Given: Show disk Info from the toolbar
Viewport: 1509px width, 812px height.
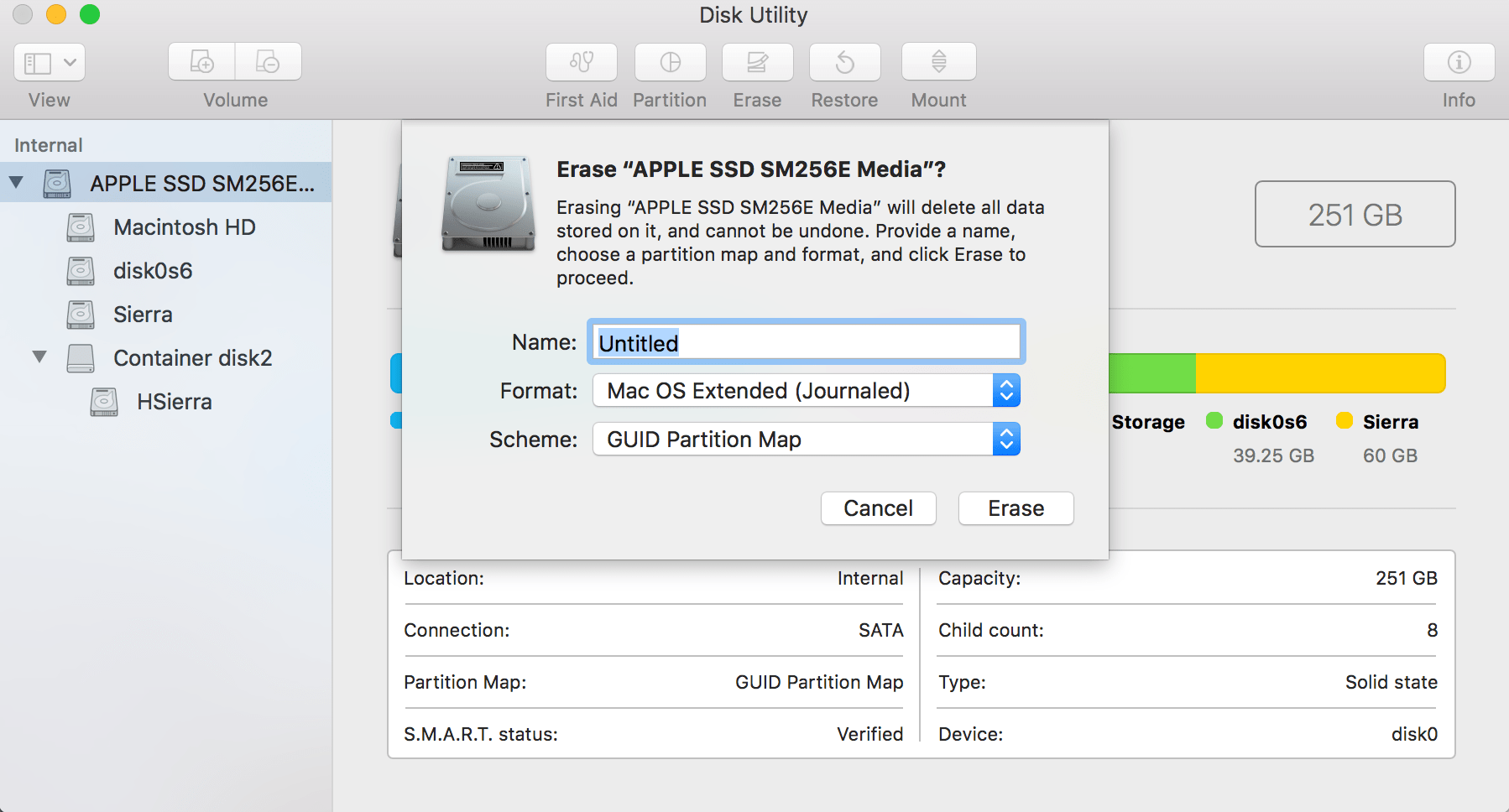Looking at the screenshot, I should (1459, 62).
